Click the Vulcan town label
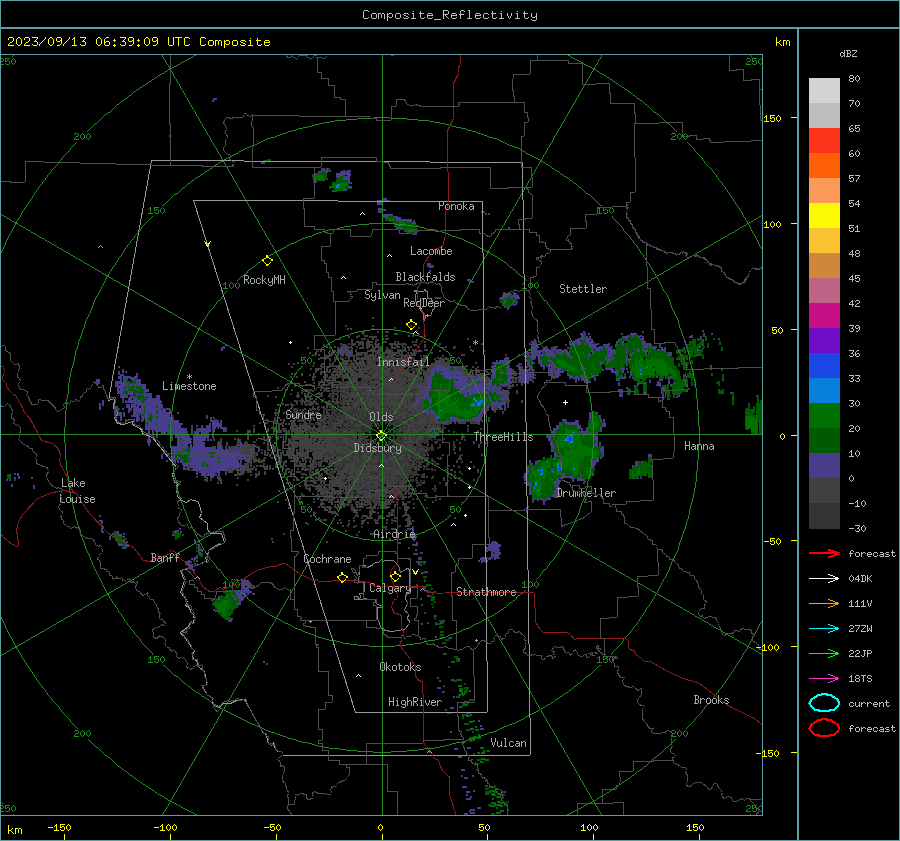The image size is (900, 841). click(509, 743)
